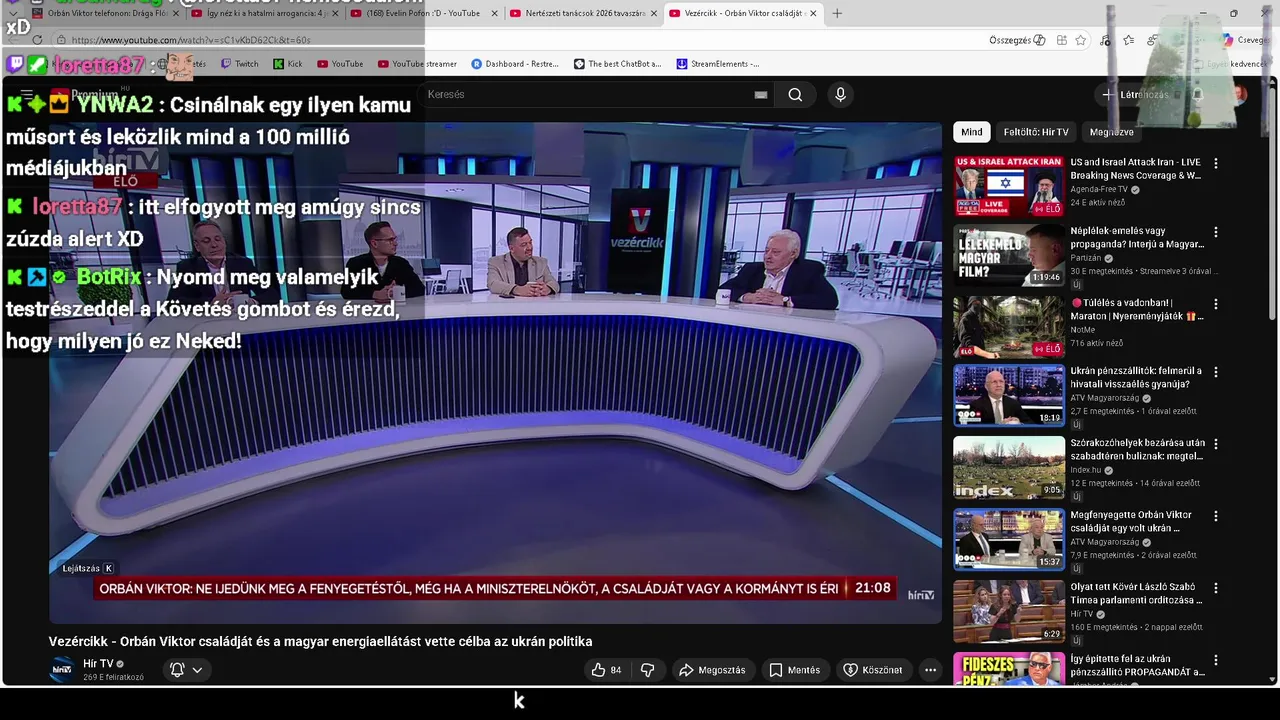
Task: Click the YouTube search magnifier button
Action: [795, 94]
